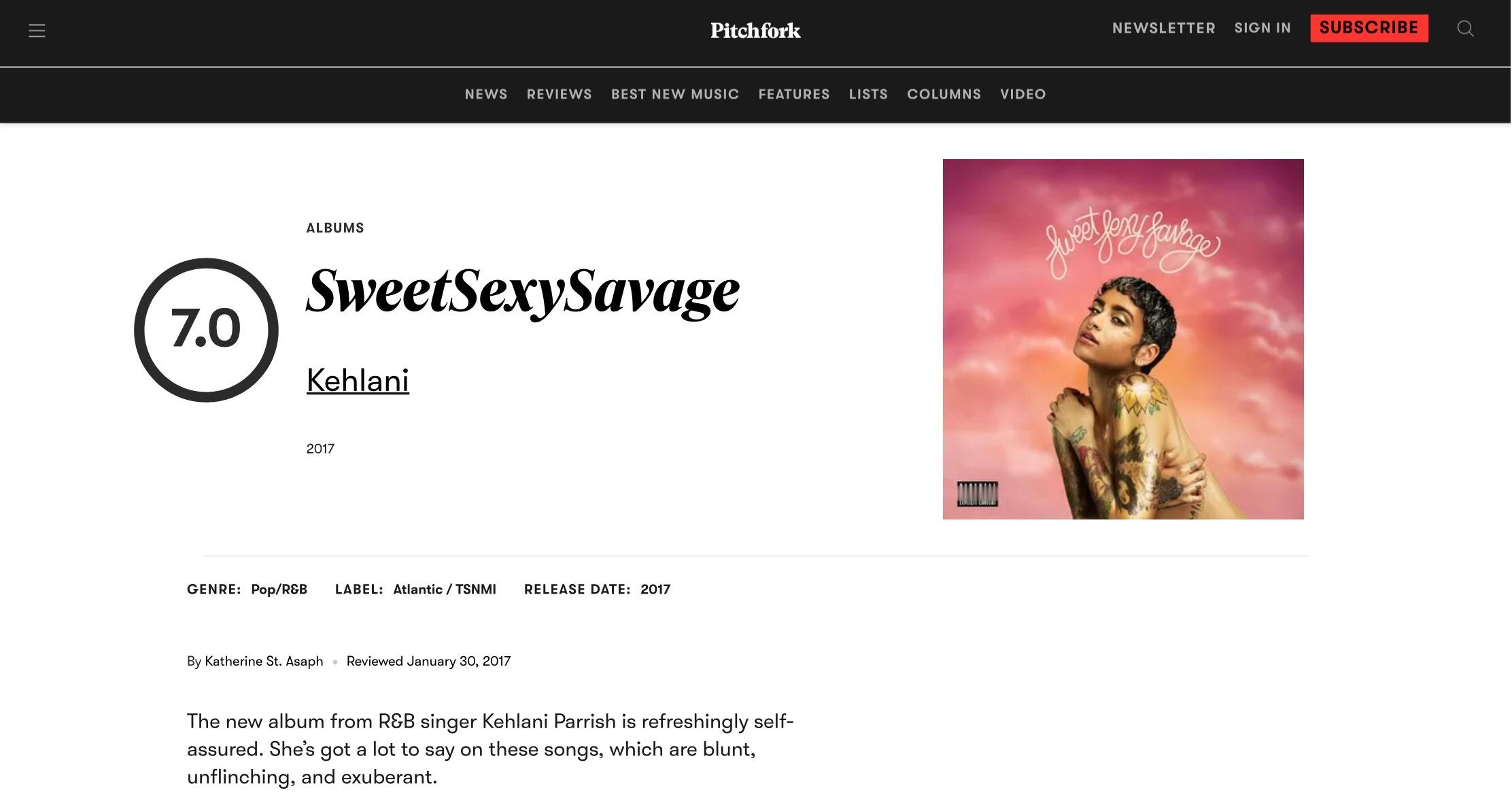Screen dimensions: 1512x803
Task: Open the hamburger menu icon
Action: point(37,31)
